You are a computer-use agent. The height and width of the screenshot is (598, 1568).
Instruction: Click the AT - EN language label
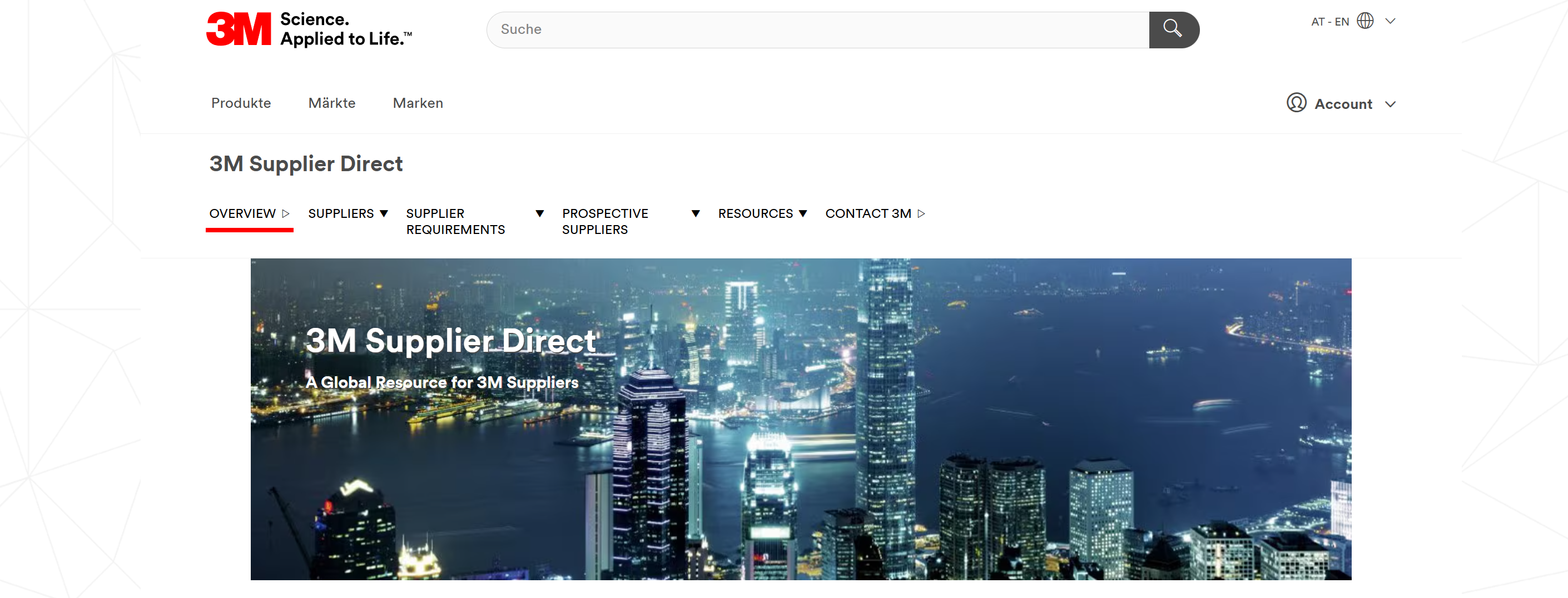[x=1330, y=22]
